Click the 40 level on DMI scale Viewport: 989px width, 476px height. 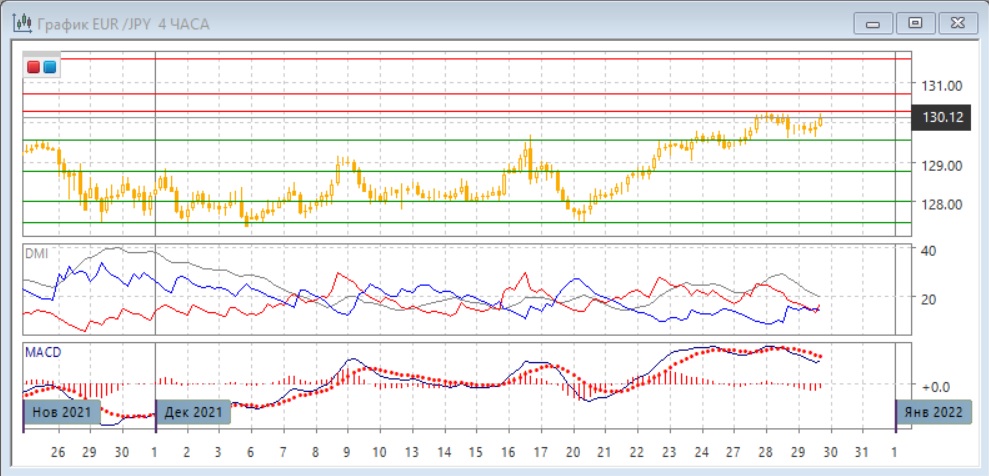[x=927, y=250]
